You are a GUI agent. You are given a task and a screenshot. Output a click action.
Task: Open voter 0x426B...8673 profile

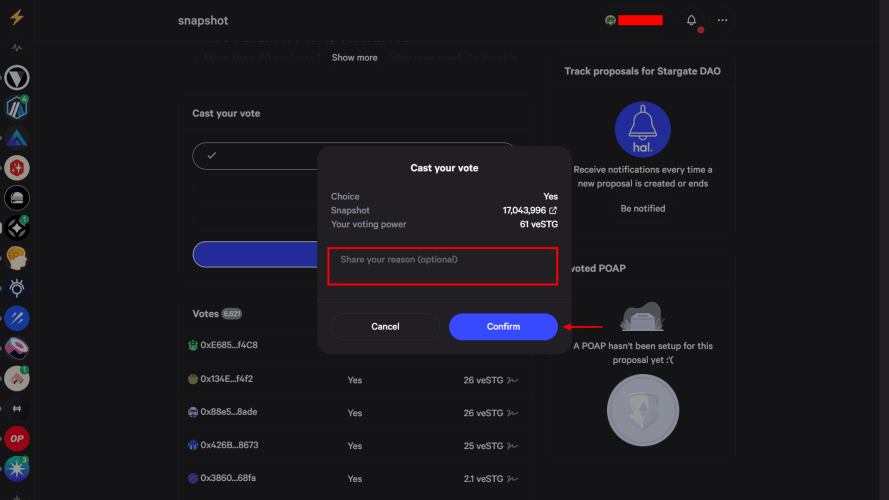(223, 445)
